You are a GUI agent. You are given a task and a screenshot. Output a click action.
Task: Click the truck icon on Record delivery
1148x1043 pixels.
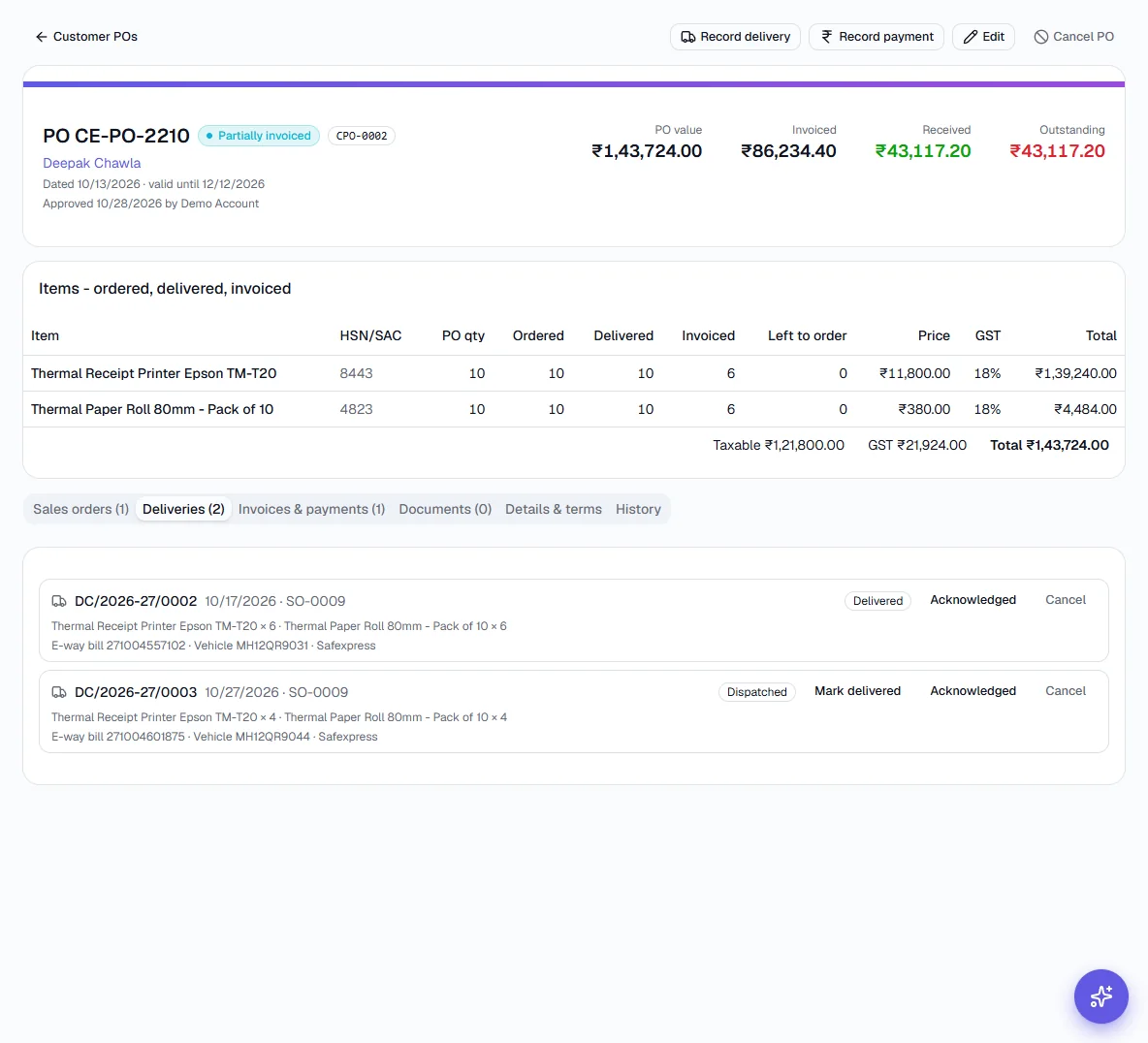click(x=687, y=37)
